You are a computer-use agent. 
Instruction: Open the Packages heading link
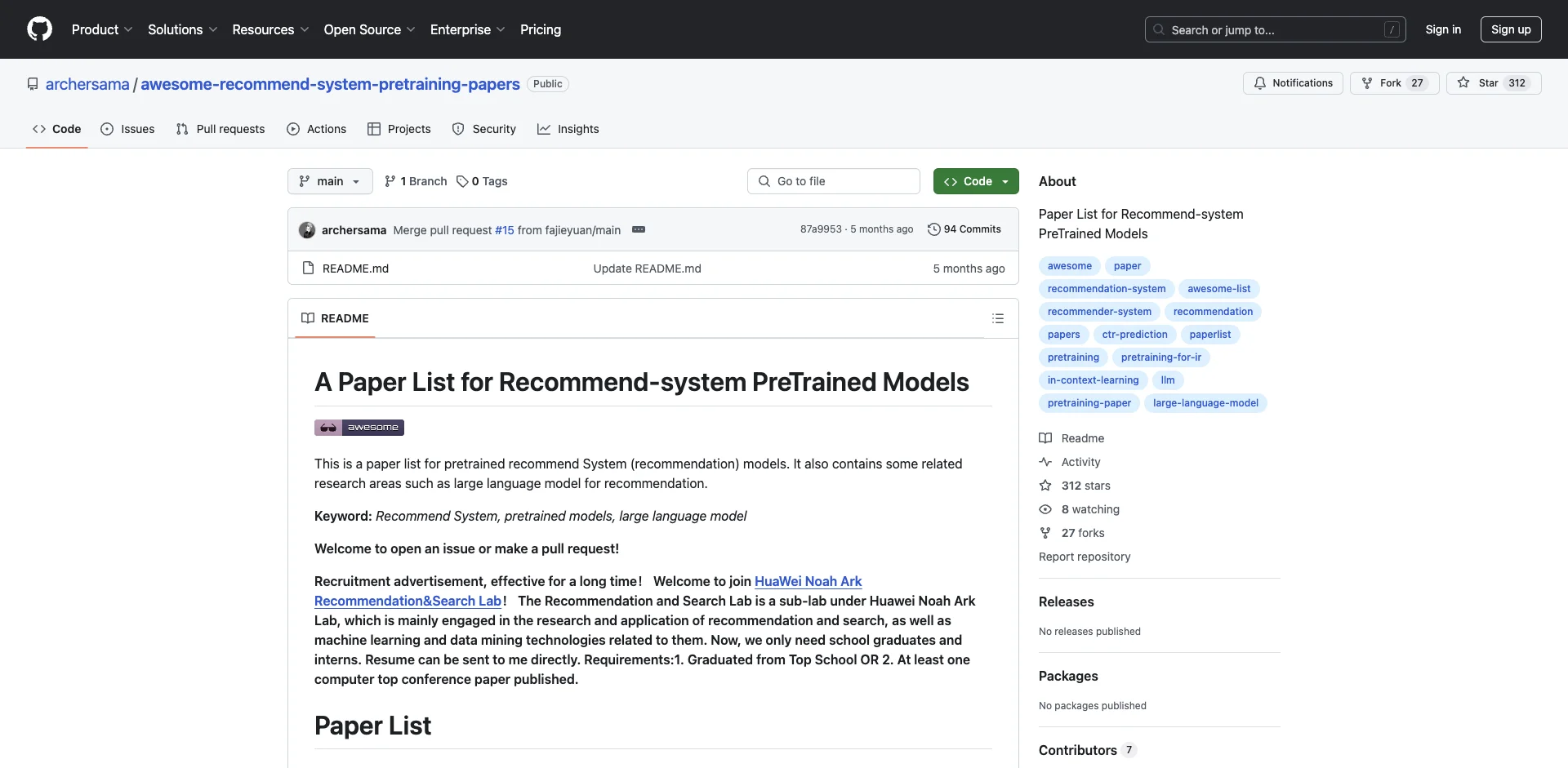click(x=1068, y=676)
